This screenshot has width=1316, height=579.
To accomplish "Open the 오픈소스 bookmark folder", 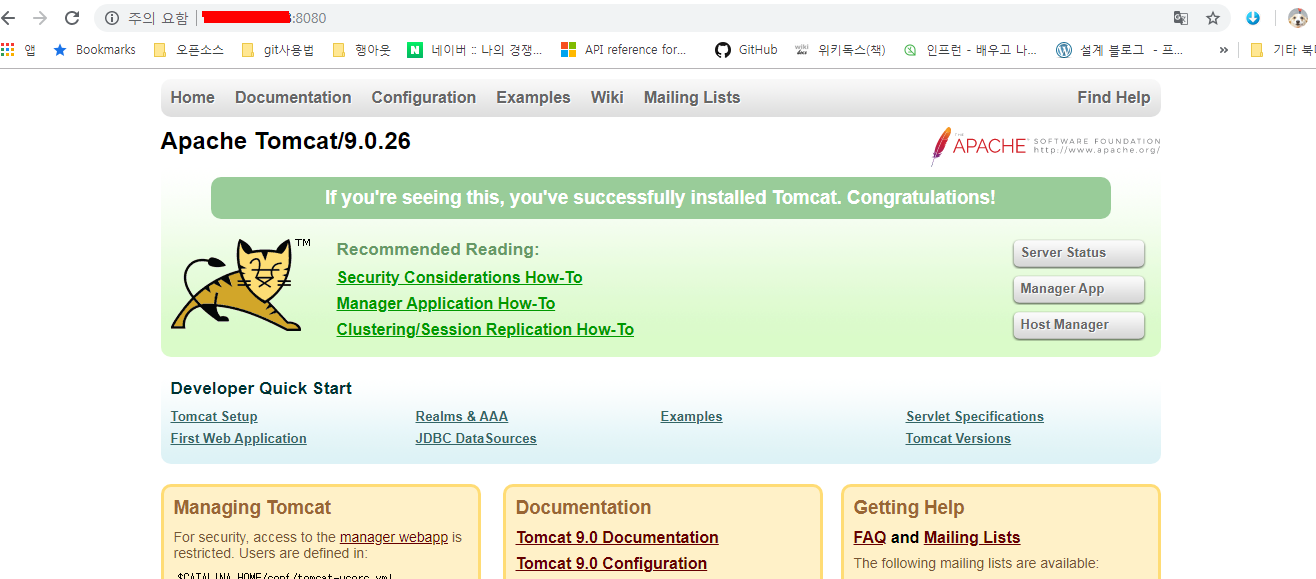I will [188, 49].
